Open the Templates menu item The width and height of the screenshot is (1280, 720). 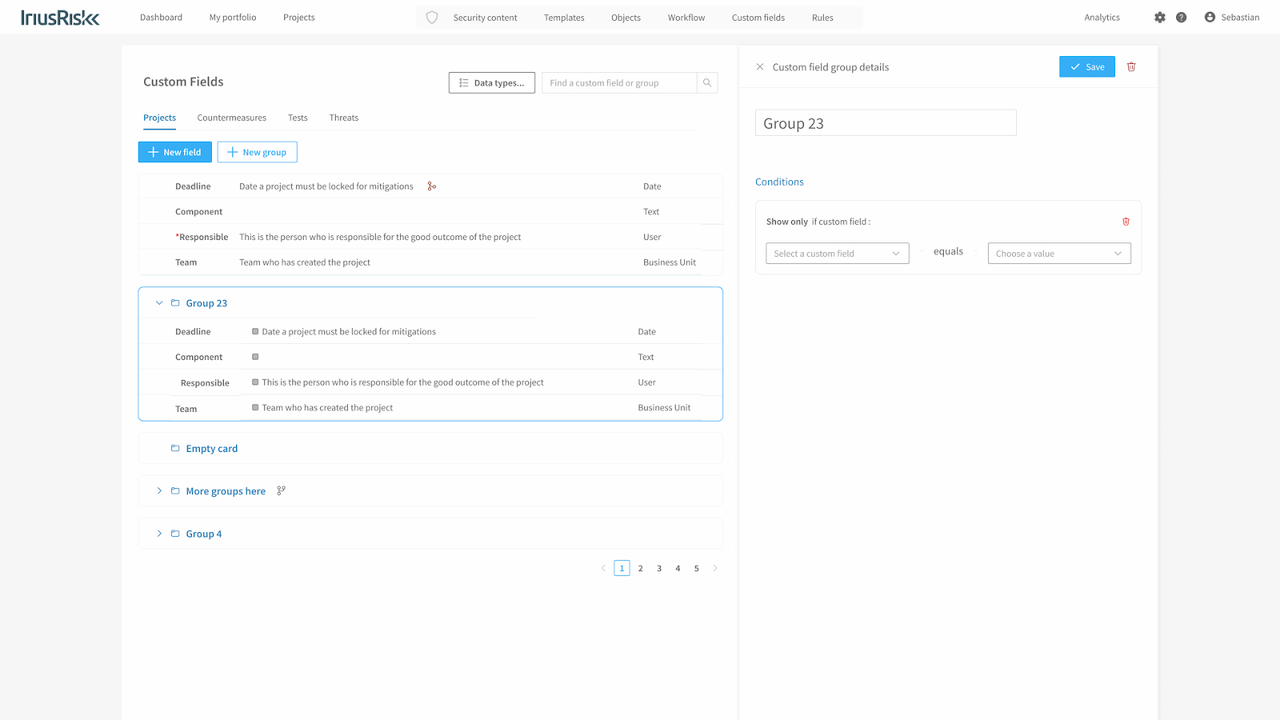pyautogui.click(x=564, y=17)
